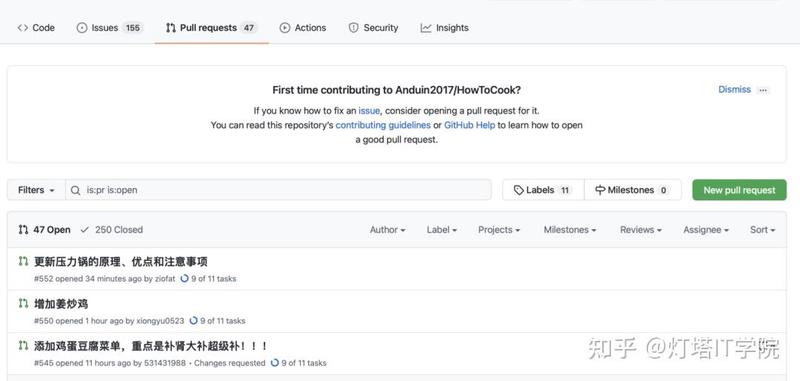Click the task progress icon on #550
Screen dimensions: 800x381
[193, 321]
